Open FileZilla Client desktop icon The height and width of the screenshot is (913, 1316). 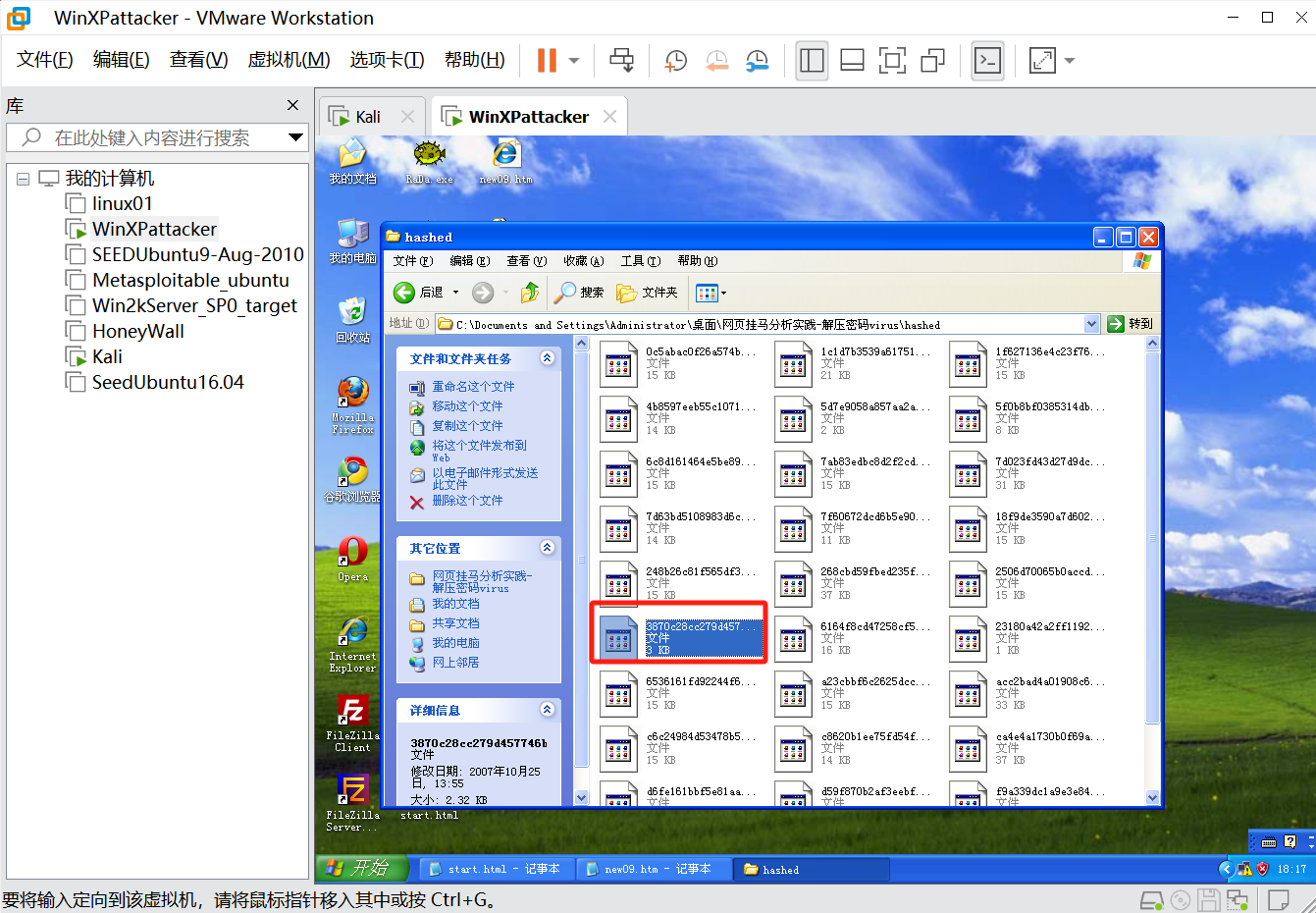352,725
